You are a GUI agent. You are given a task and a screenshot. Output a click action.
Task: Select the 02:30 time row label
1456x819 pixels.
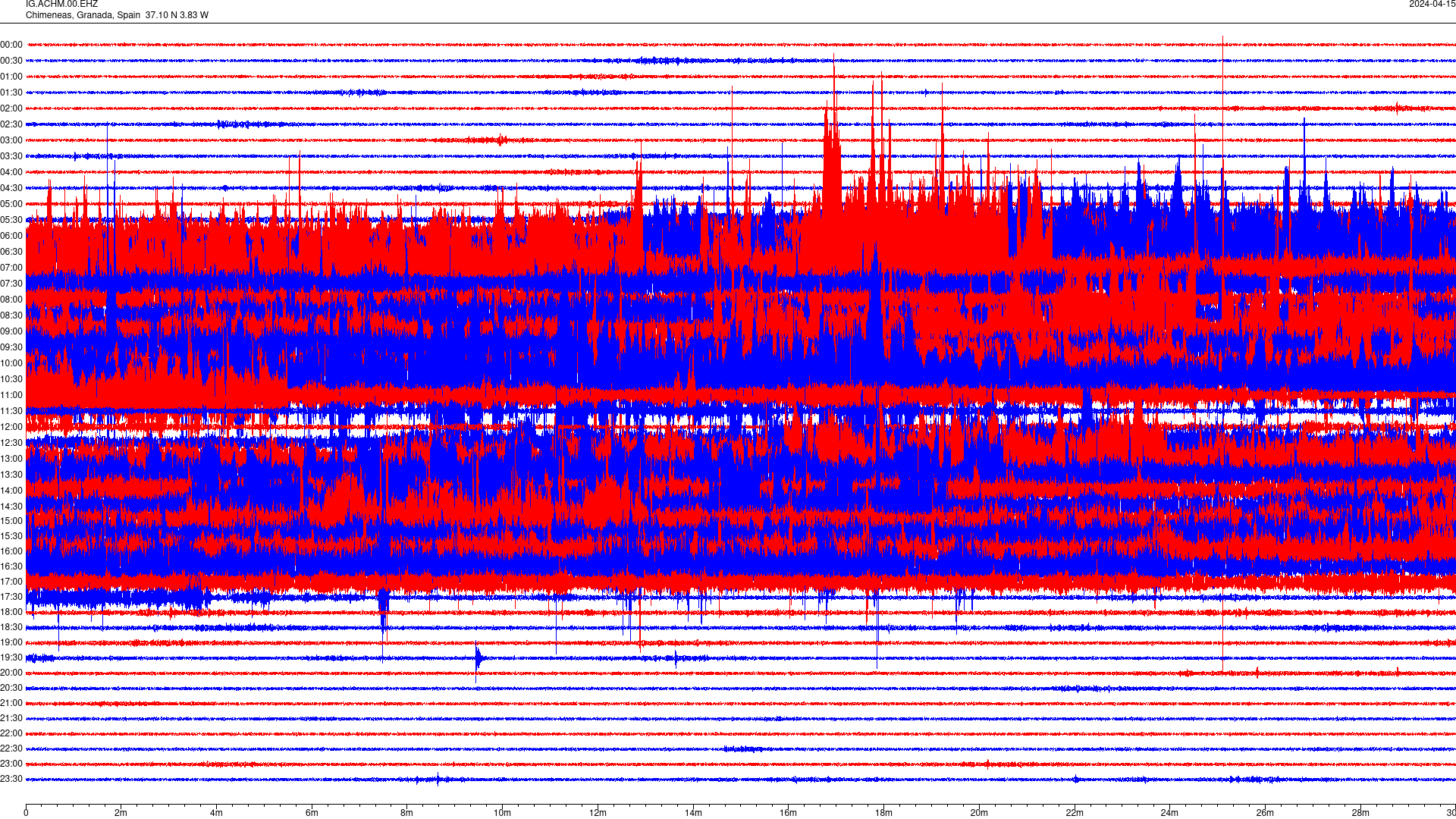[x=11, y=124]
